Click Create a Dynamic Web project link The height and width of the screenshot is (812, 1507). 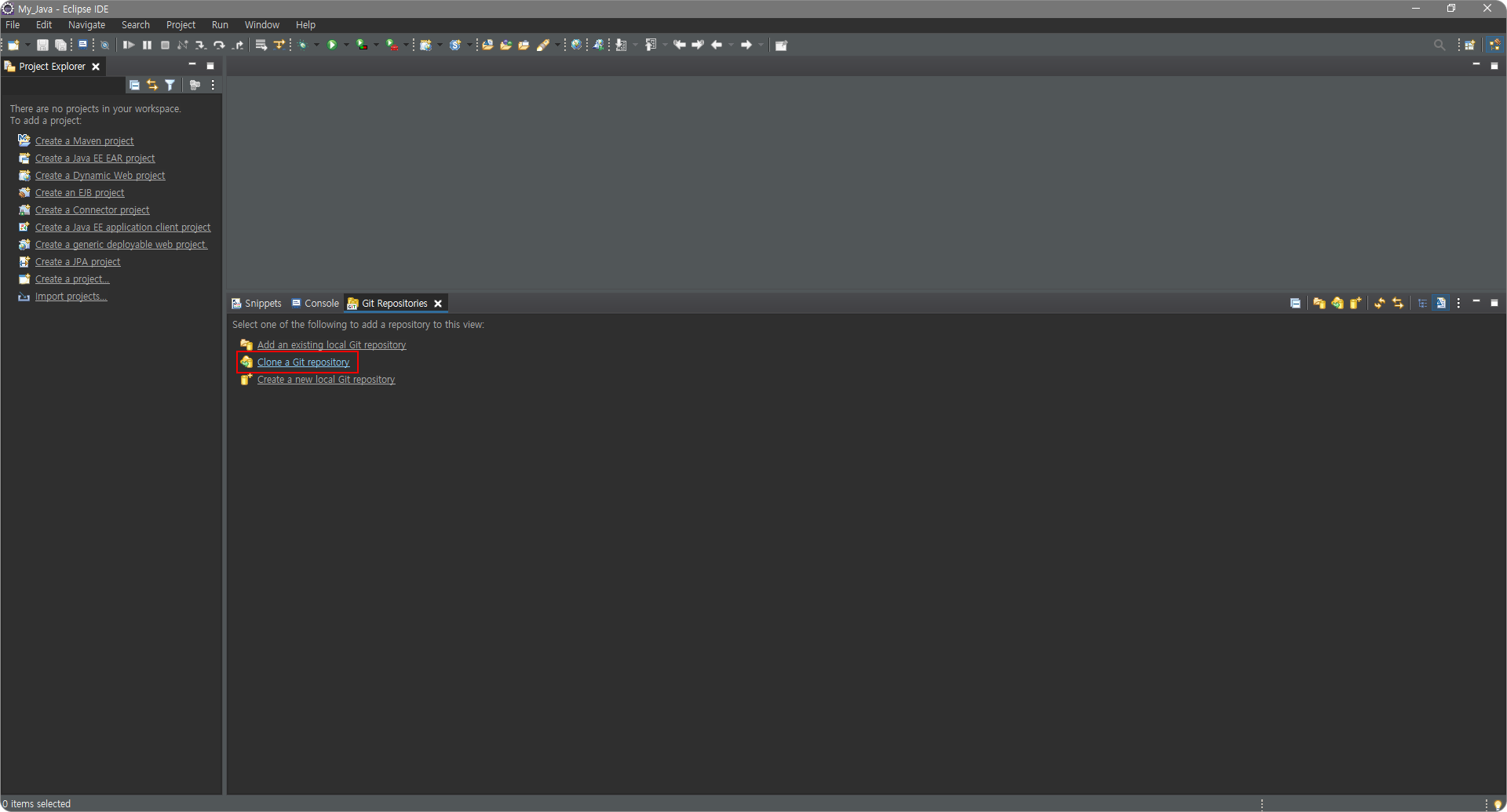(100, 176)
